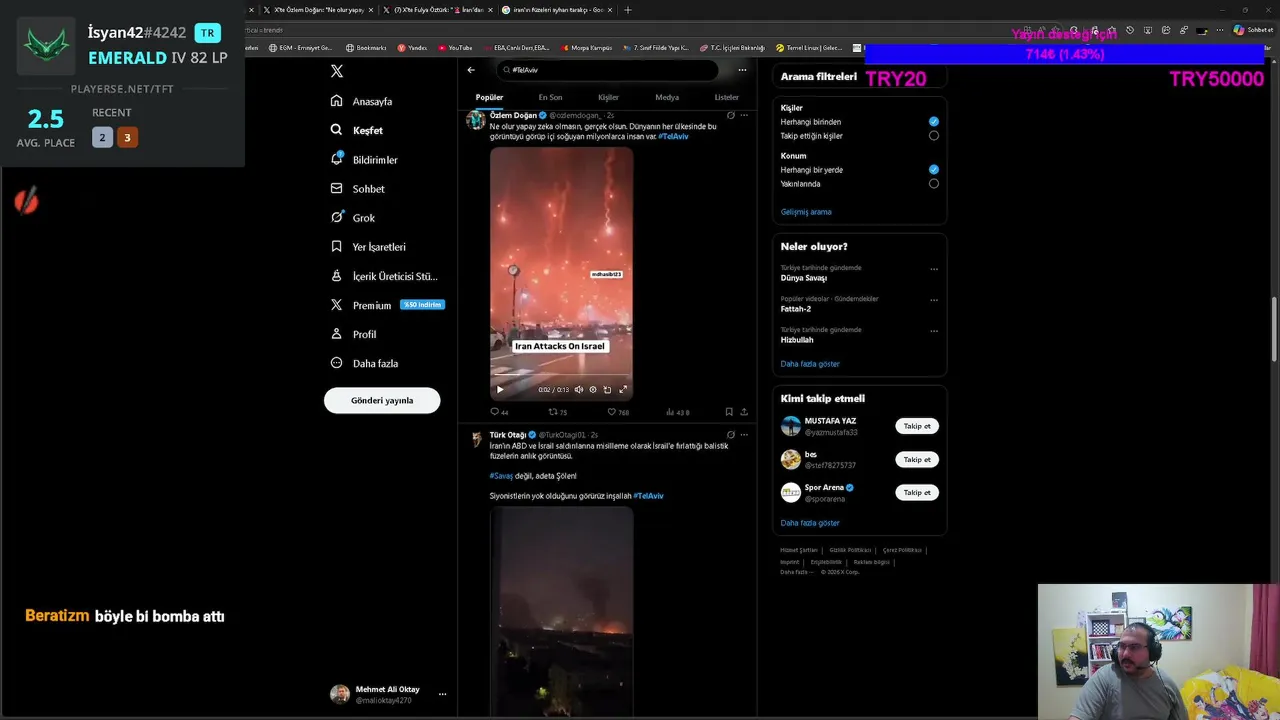
Task: Play the Iran Attacks video
Action: [500, 390]
